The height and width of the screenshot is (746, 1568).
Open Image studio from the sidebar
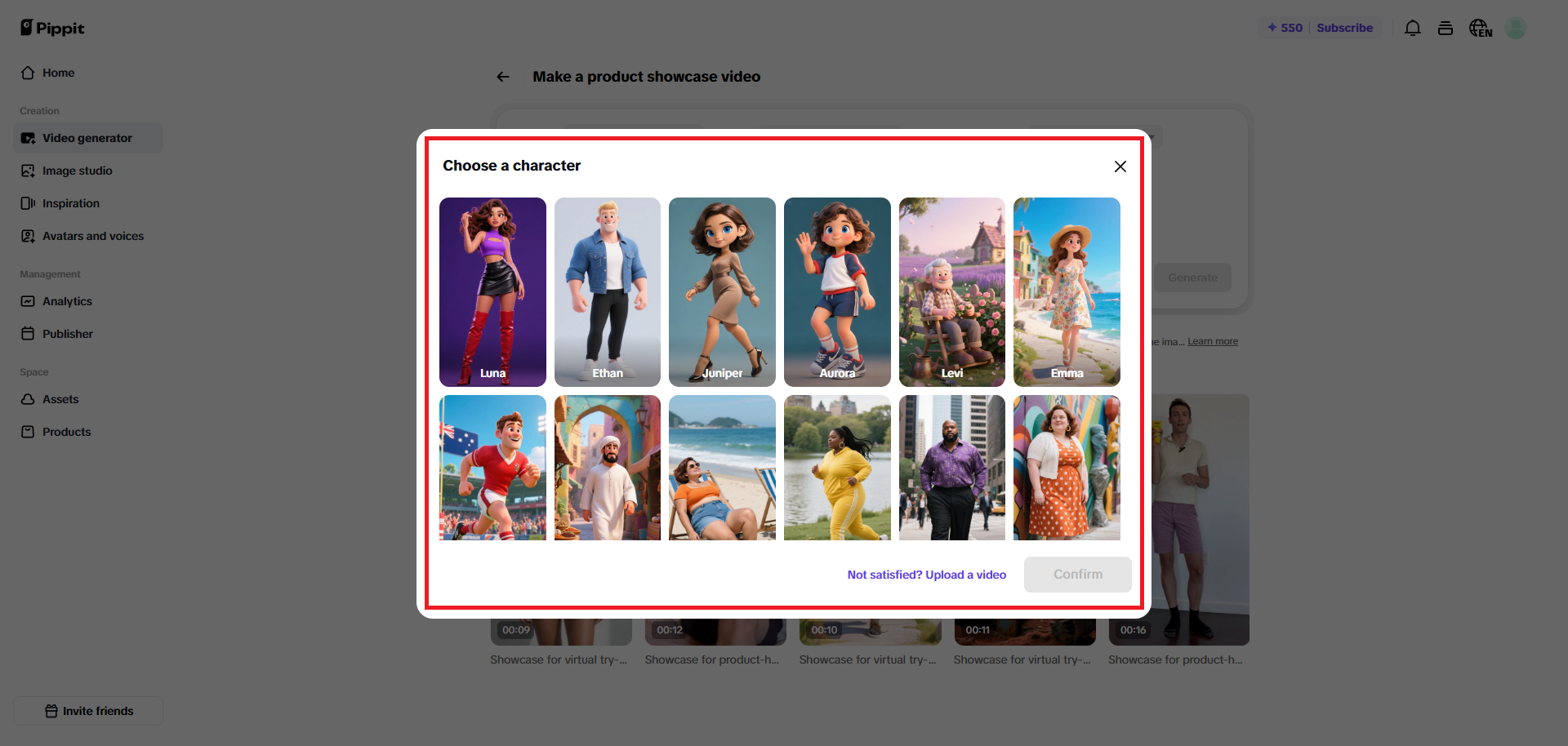(x=78, y=170)
